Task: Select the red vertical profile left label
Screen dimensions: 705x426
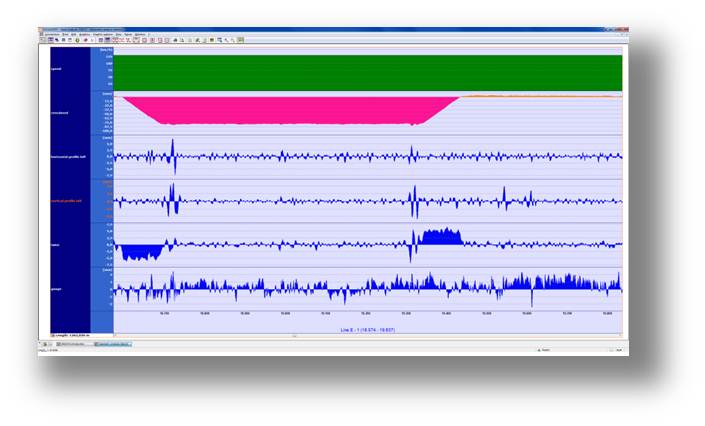Action: [68, 200]
